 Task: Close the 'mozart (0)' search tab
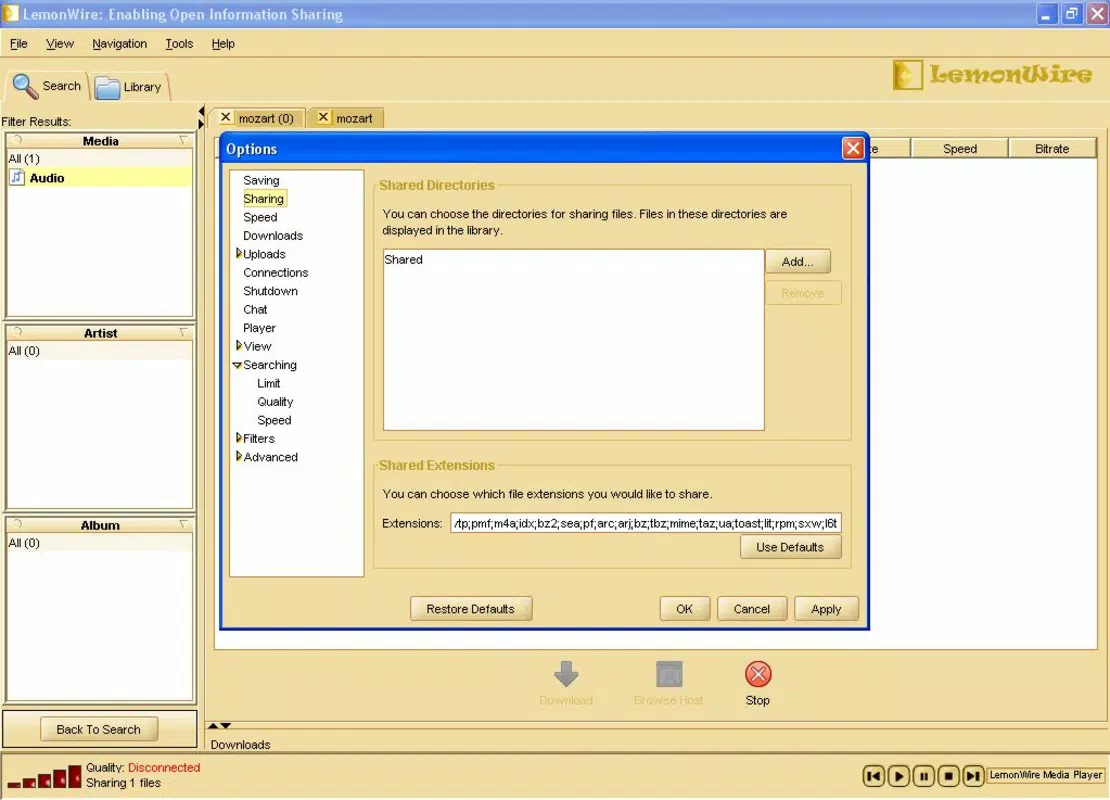tap(226, 118)
